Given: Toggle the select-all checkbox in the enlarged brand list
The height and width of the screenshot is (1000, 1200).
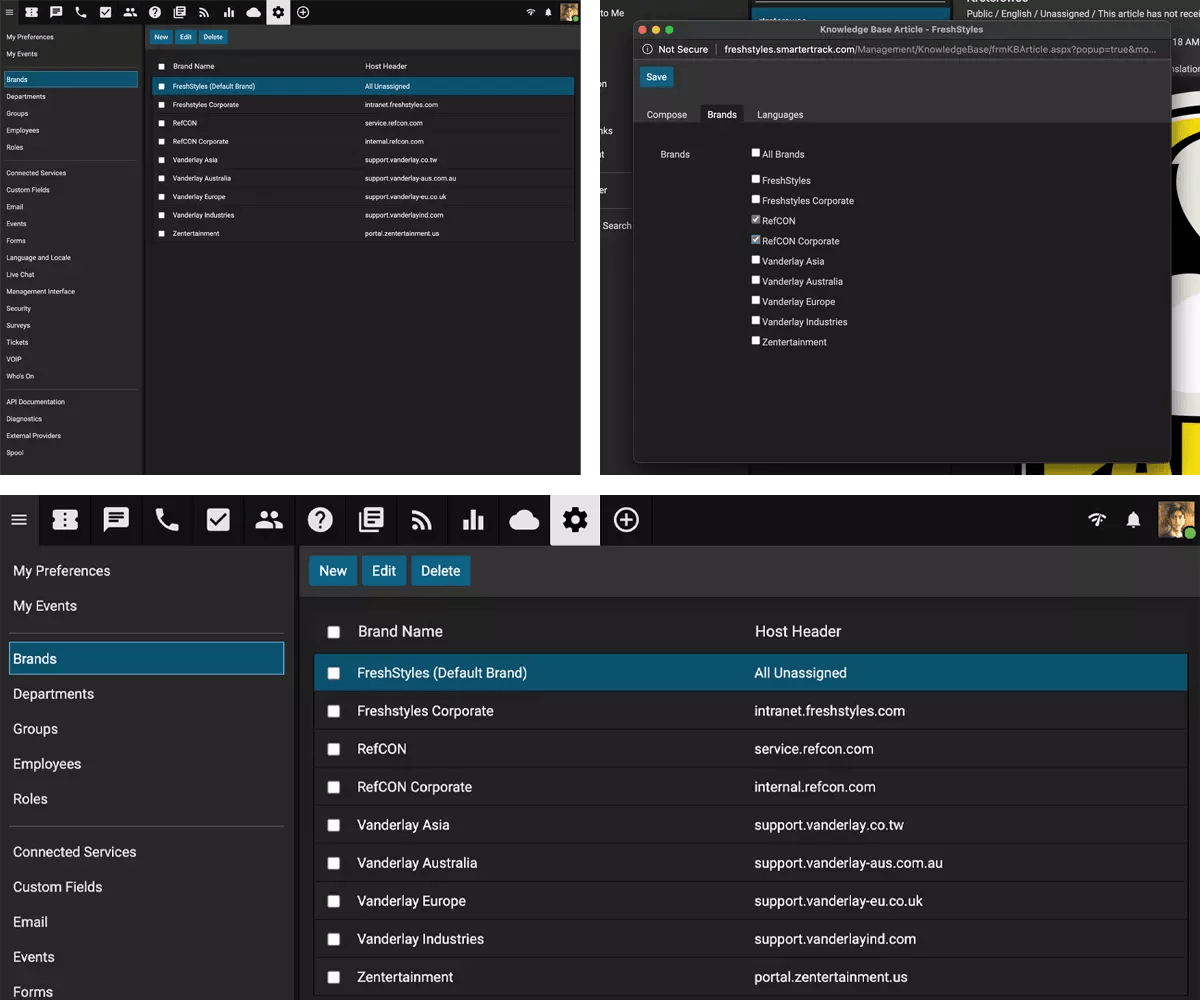Looking at the screenshot, I should 334,632.
